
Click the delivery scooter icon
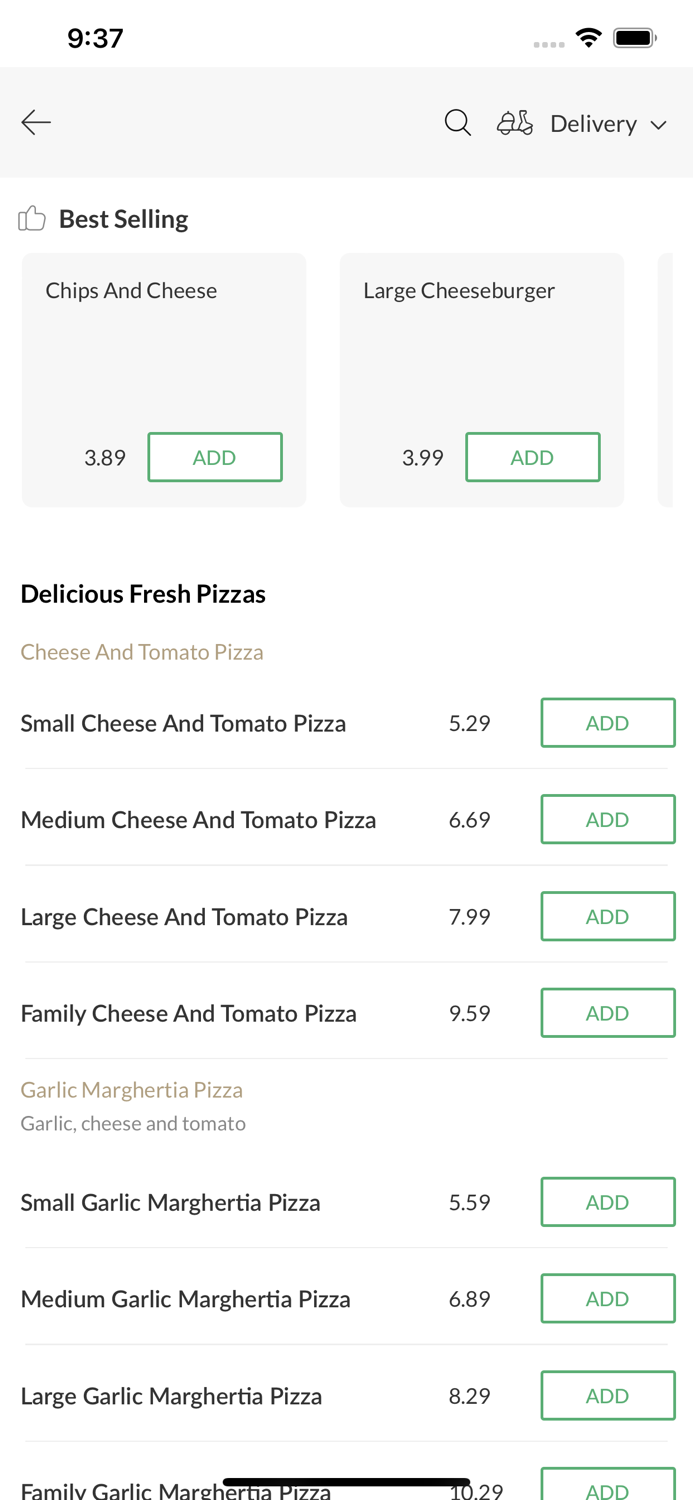click(x=514, y=122)
